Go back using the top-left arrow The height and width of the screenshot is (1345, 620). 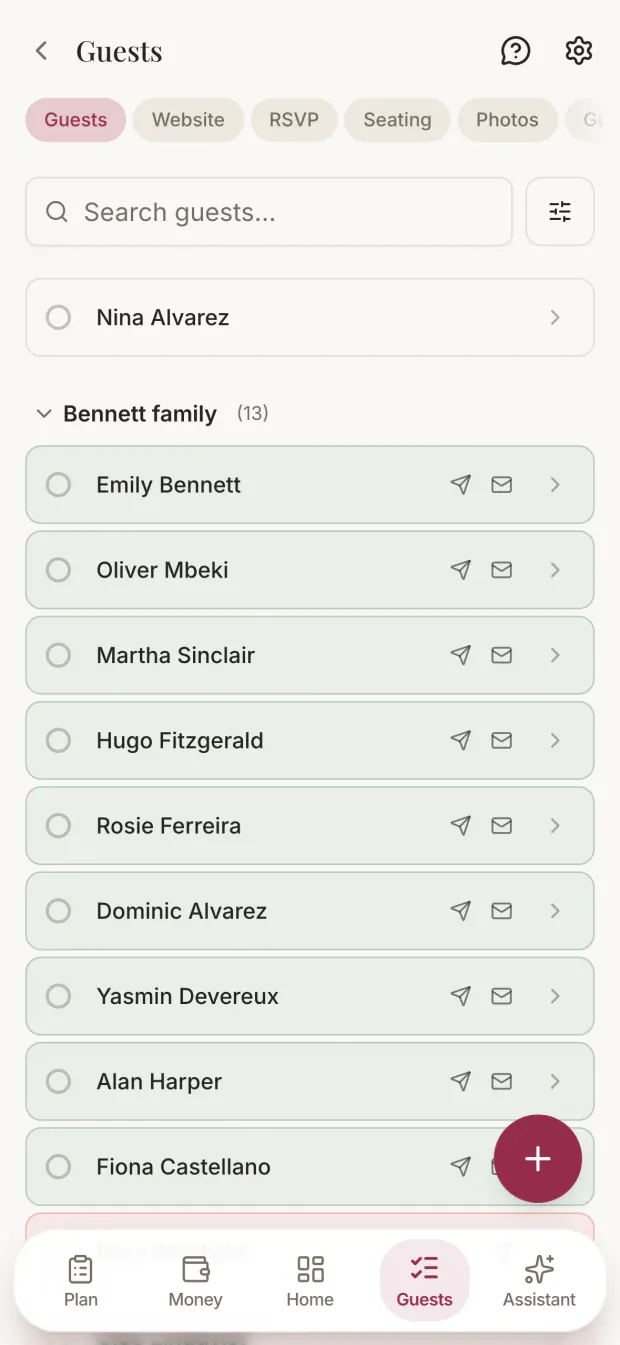[41, 51]
